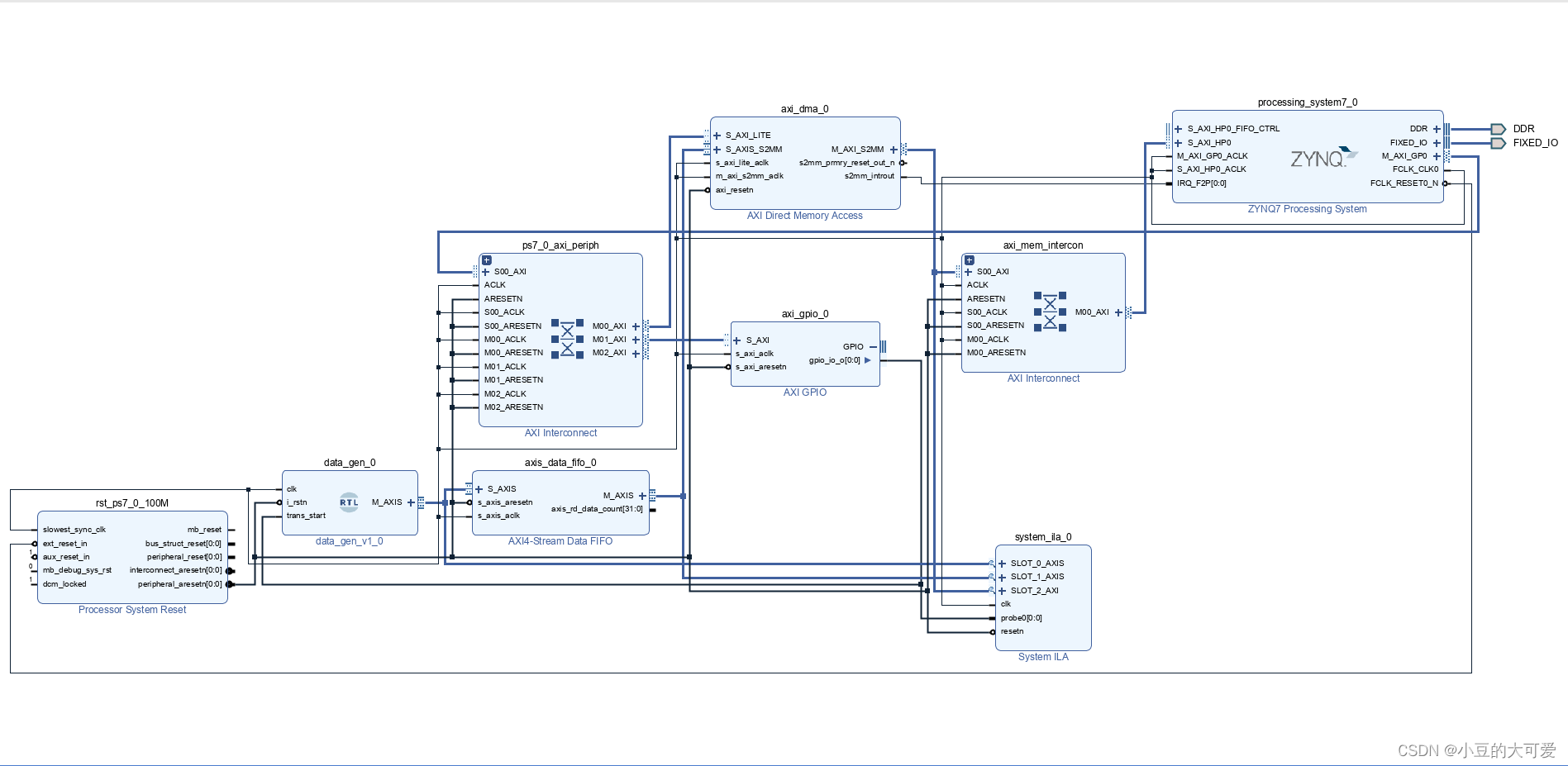Select interconnect_aresetn[0:0] pin on reset block

176,570
